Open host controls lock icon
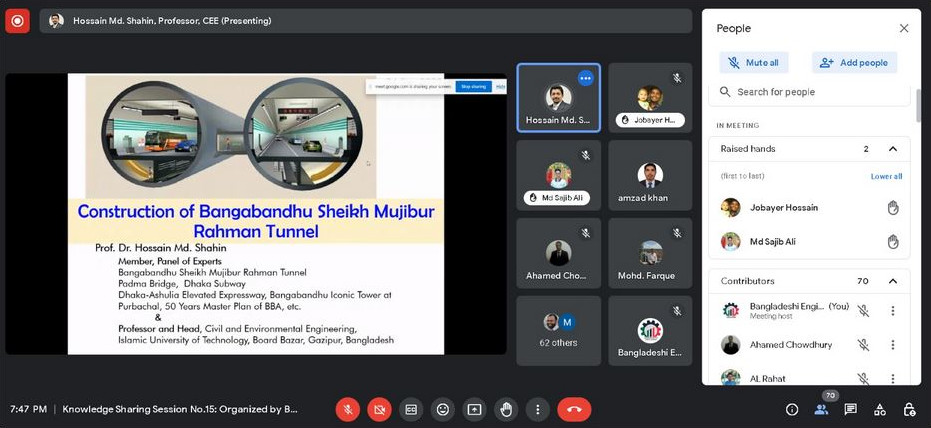 pyautogui.click(x=909, y=410)
